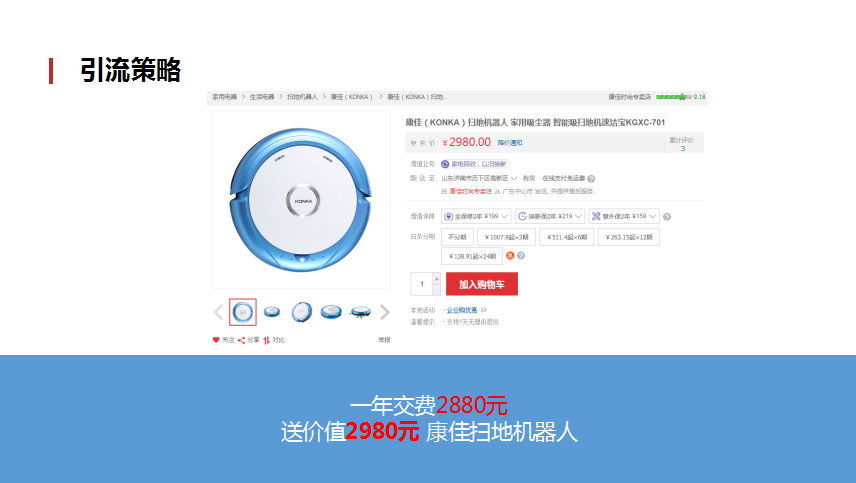Open the 全保修2年 ¥199 dropdown

pos(476,216)
